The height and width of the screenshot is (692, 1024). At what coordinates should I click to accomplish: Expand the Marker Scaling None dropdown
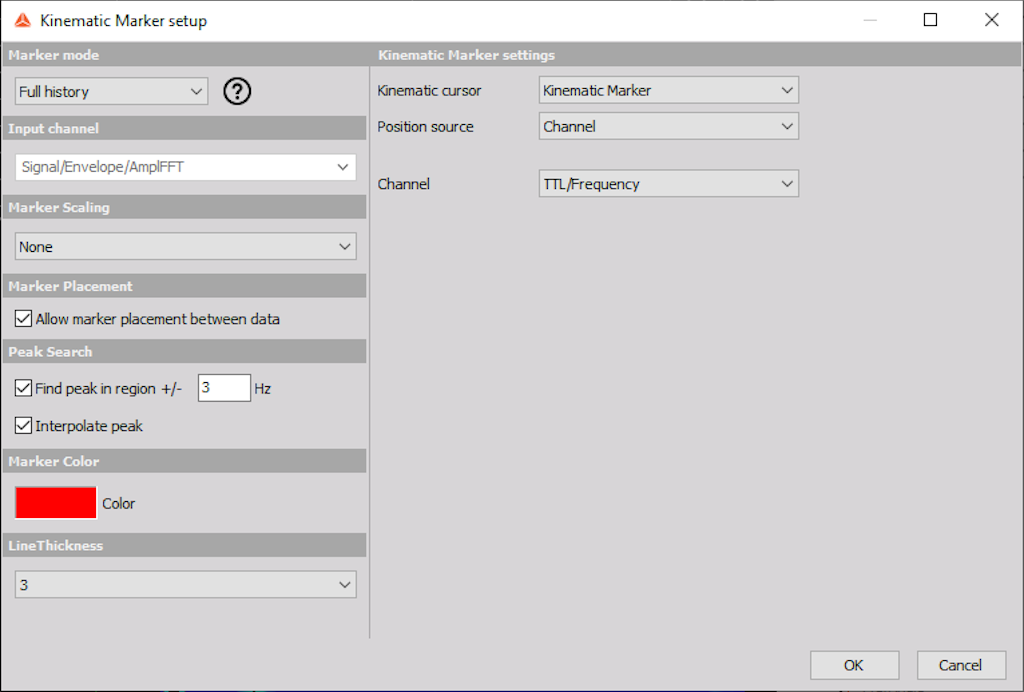185,247
